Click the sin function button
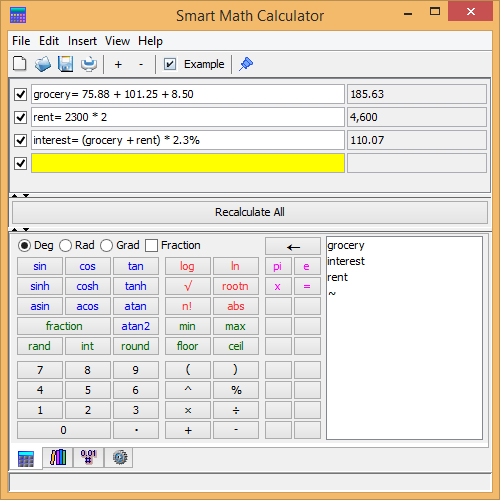 (x=40, y=266)
